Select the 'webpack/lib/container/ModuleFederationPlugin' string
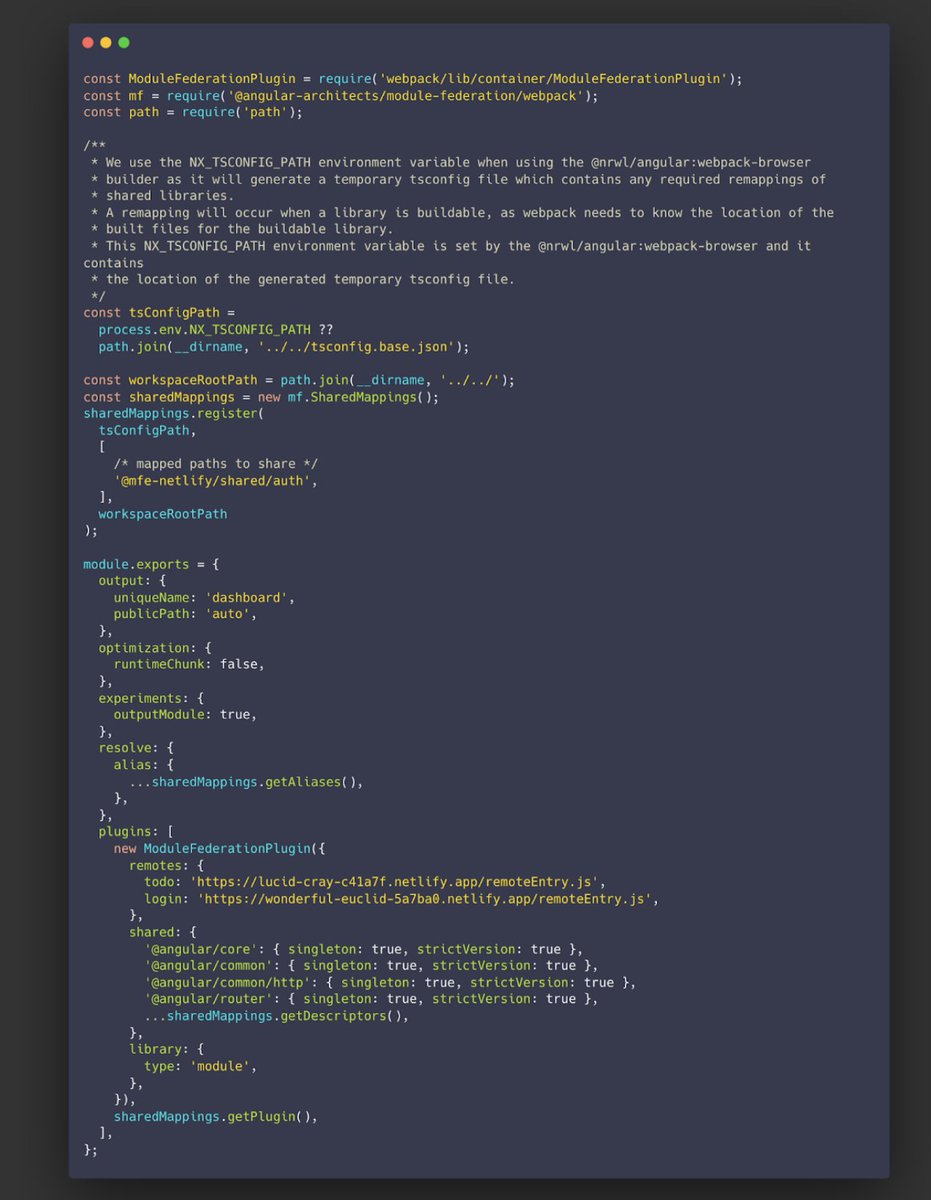The image size is (931, 1200). coord(552,79)
